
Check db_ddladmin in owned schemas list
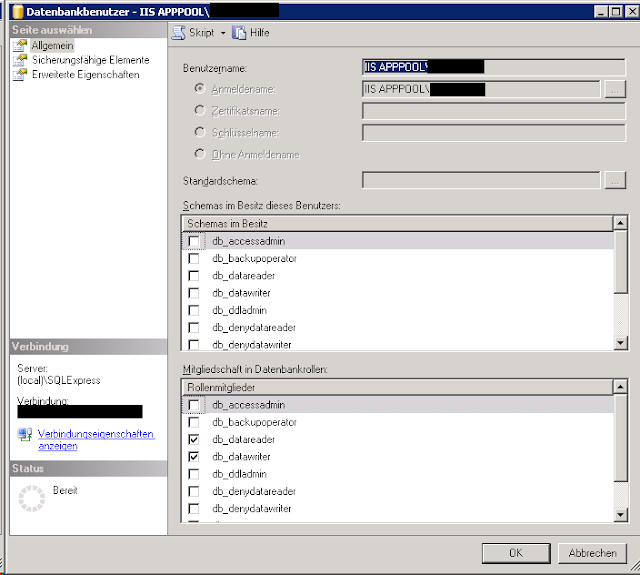click(194, 311)
